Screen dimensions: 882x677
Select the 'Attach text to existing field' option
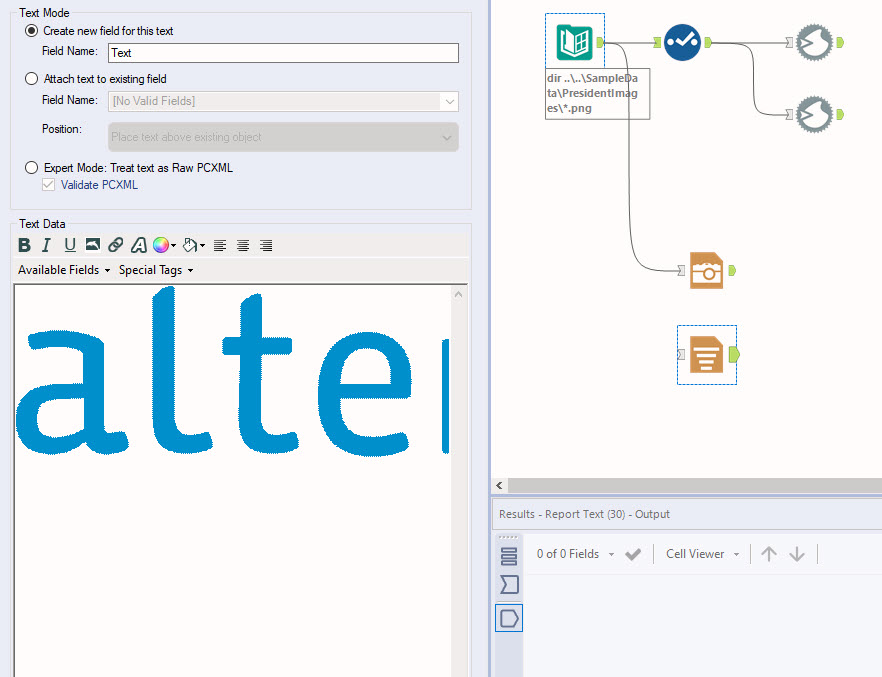[31, 78]
